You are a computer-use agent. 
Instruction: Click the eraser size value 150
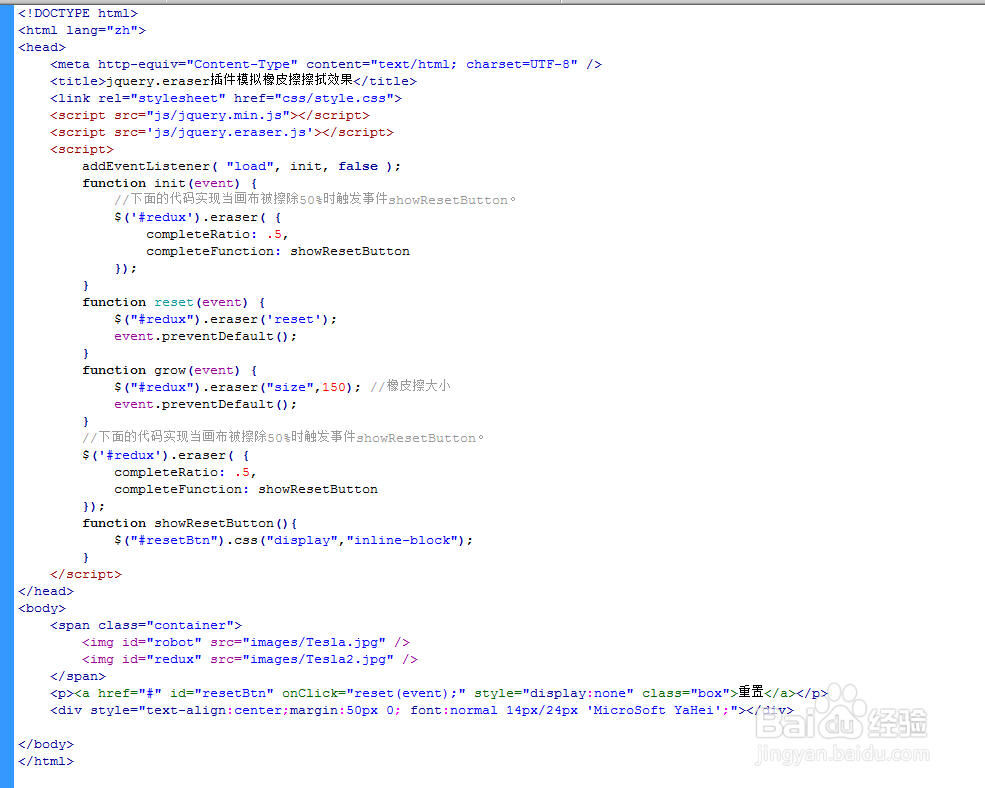[x=332, y=386]
